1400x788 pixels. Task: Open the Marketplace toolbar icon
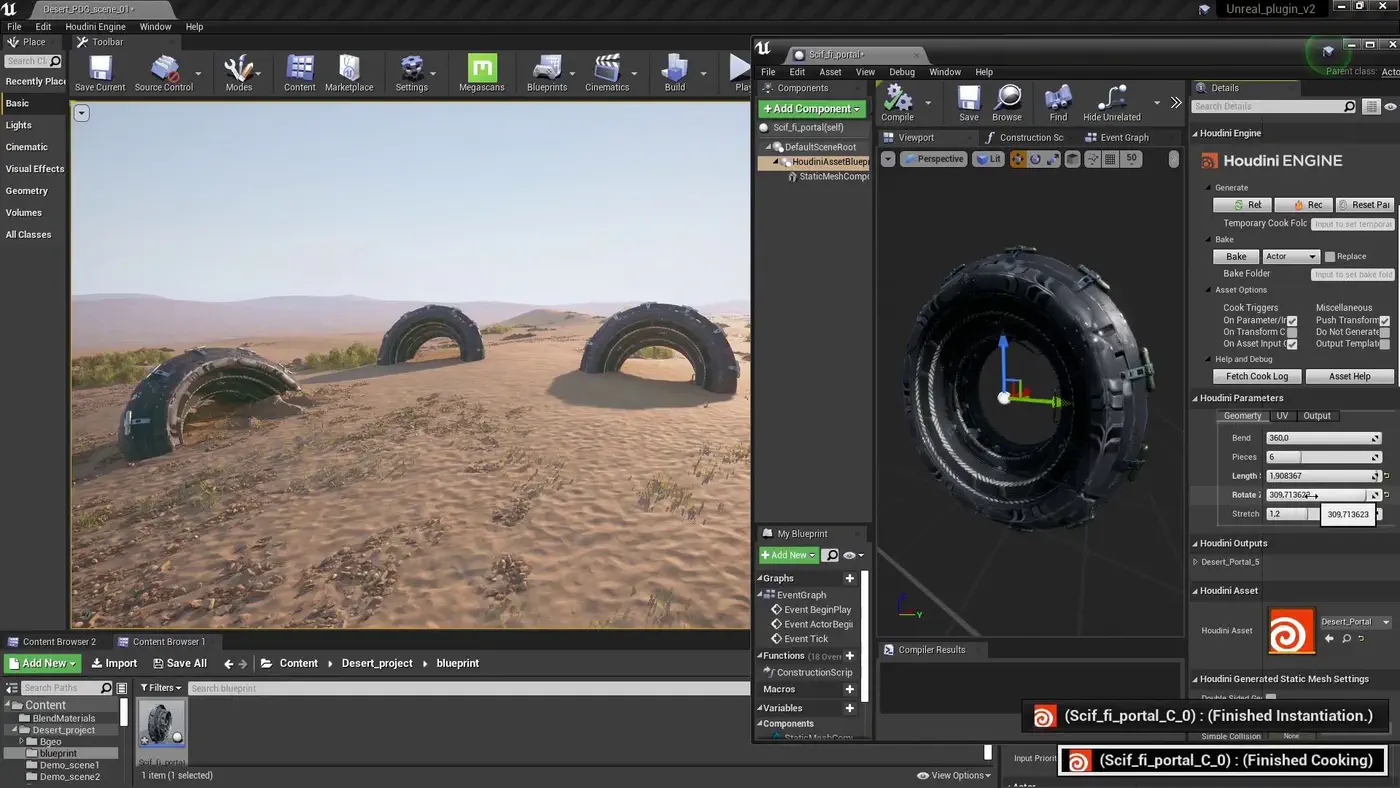click(349, 73)
